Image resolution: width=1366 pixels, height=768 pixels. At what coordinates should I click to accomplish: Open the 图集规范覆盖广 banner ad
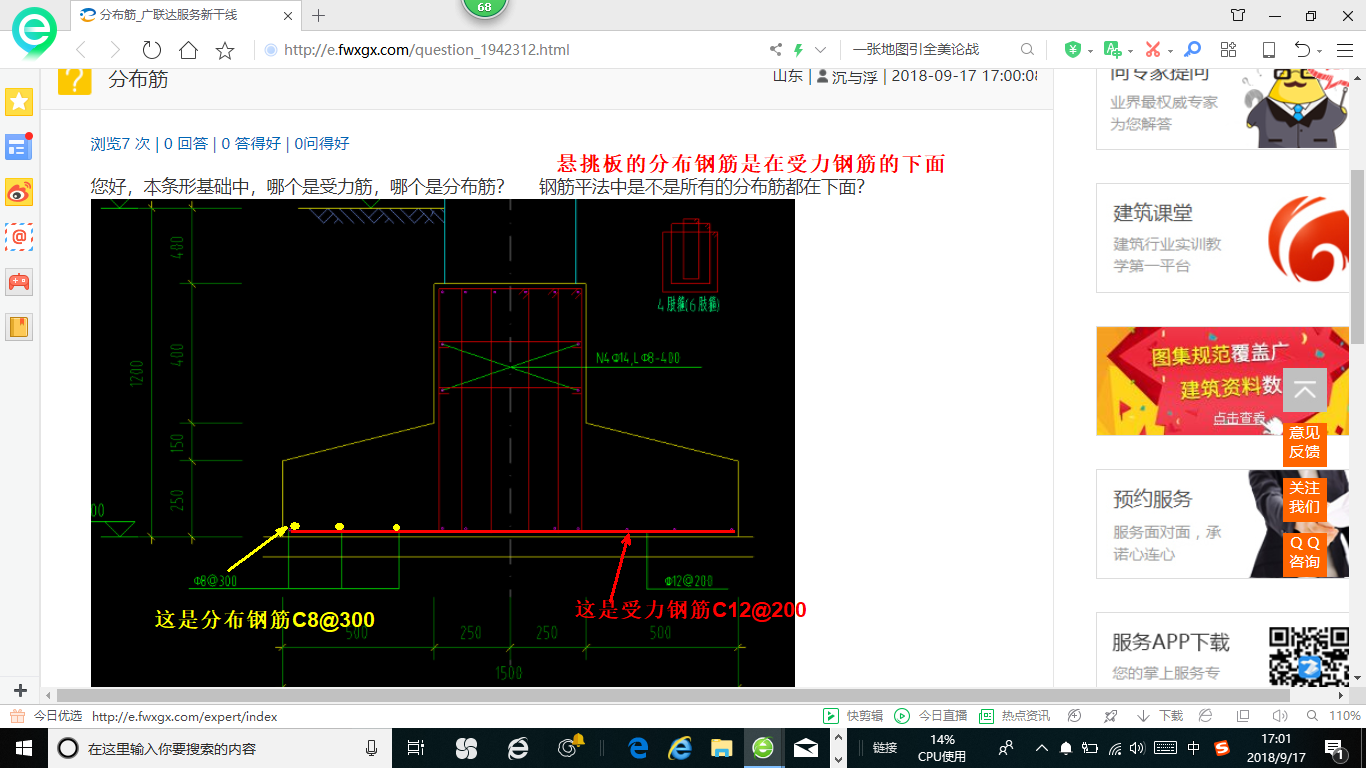(1222, 381)
